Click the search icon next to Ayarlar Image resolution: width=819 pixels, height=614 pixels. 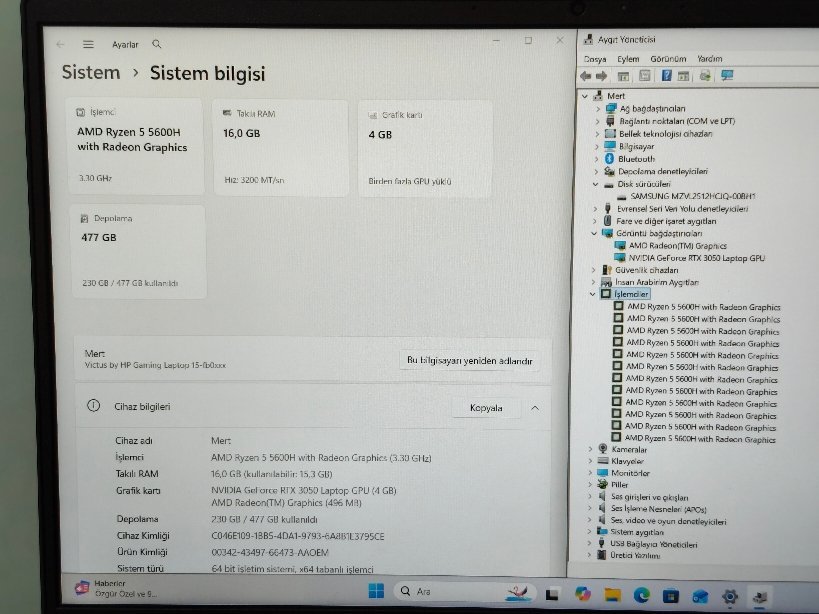point(157,44)
